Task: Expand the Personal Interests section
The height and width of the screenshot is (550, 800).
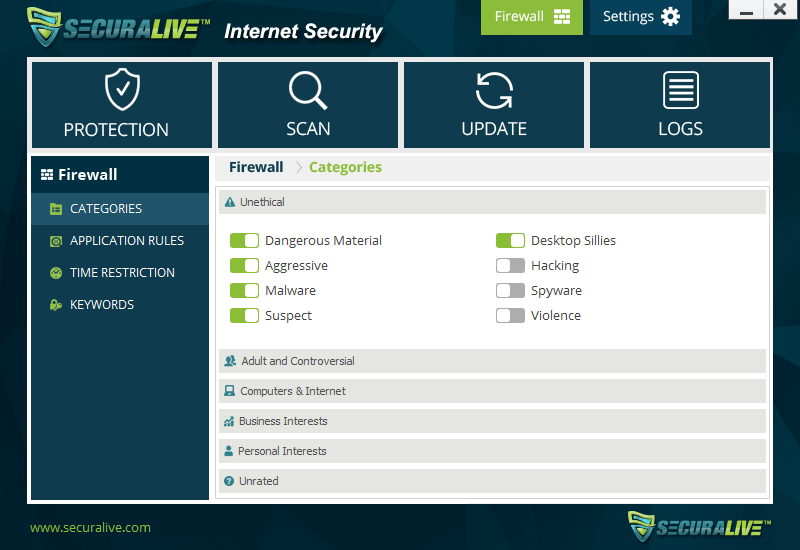Action: click(492, 451)
